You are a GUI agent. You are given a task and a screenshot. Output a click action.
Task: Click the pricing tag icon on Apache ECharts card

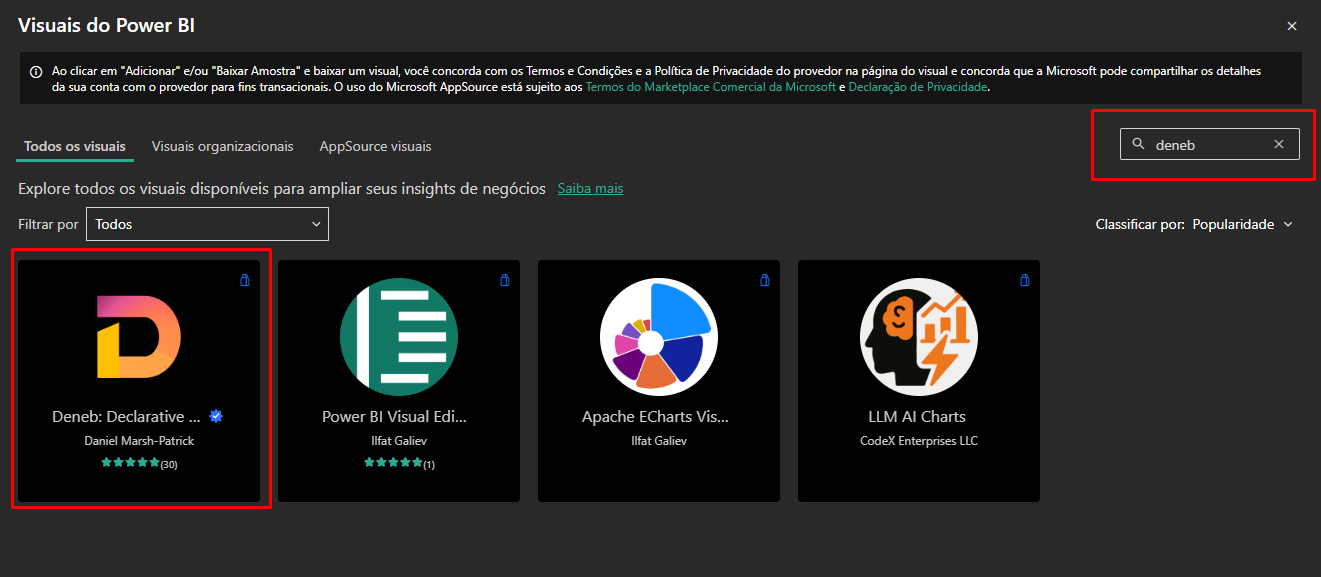tap(764, 280)
